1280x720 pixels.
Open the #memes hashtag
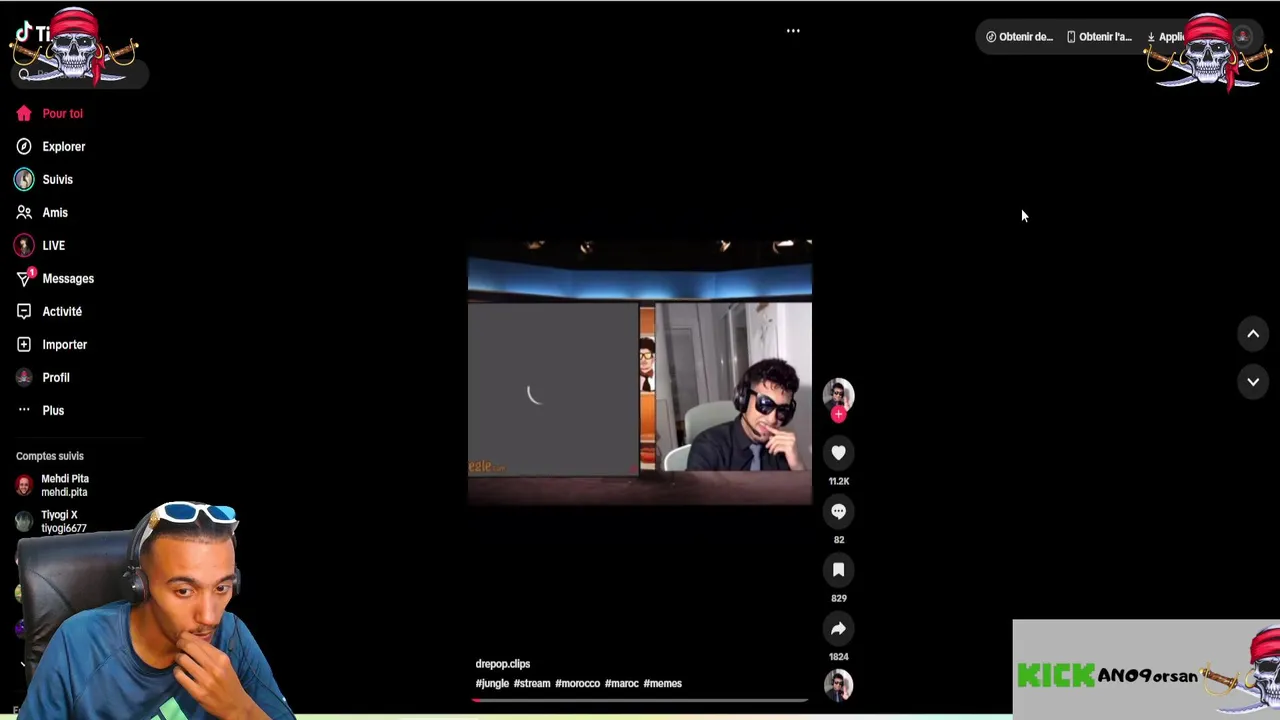click(663, 683)
